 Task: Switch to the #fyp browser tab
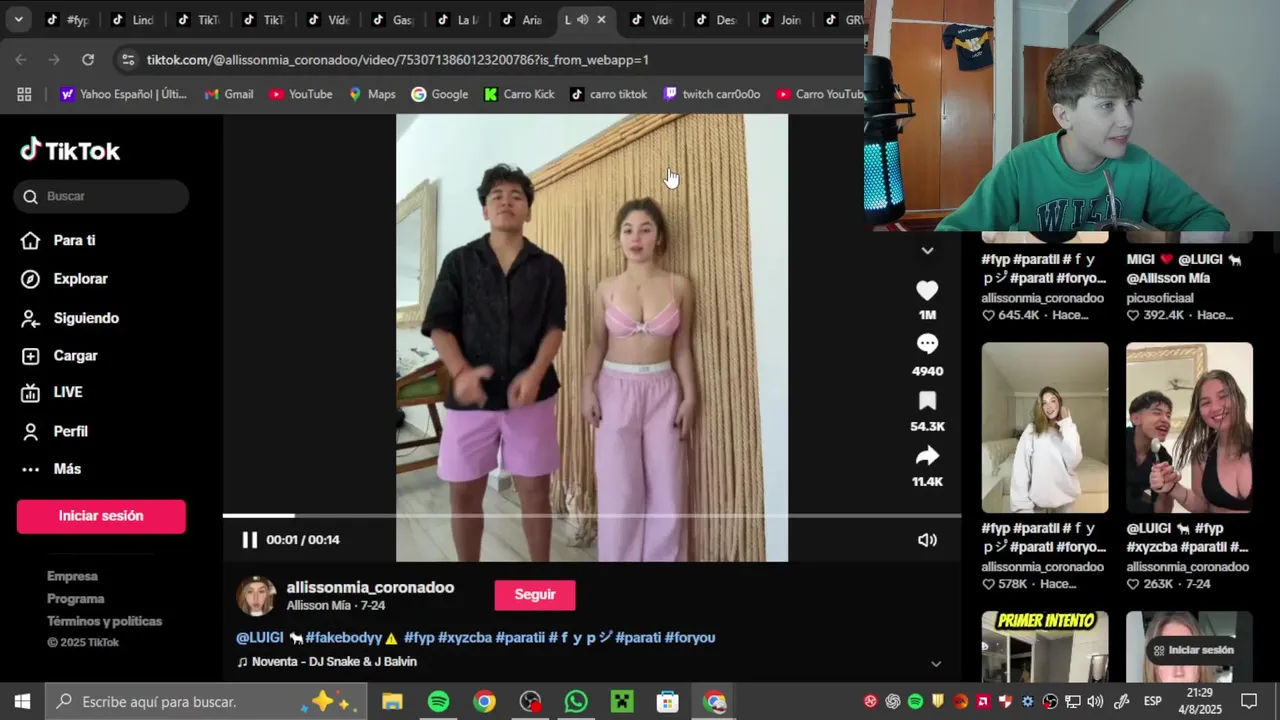68,20
